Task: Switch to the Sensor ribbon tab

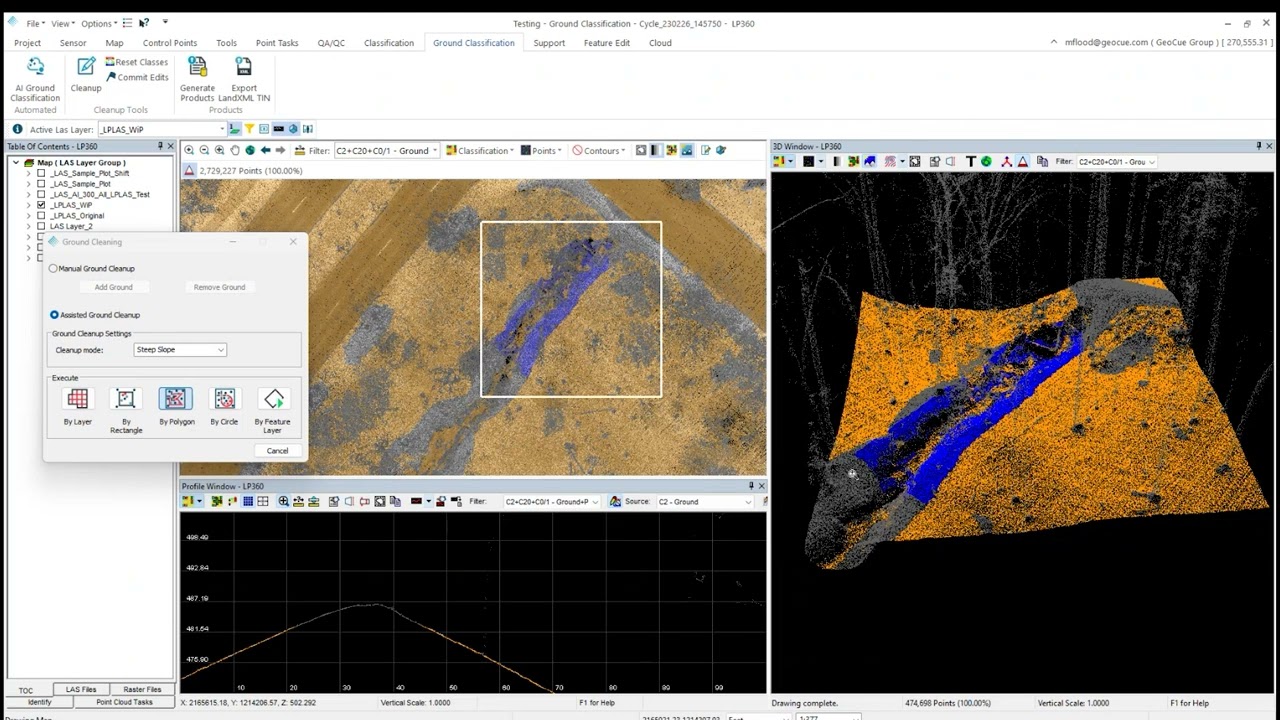Action: click(73, 43)
